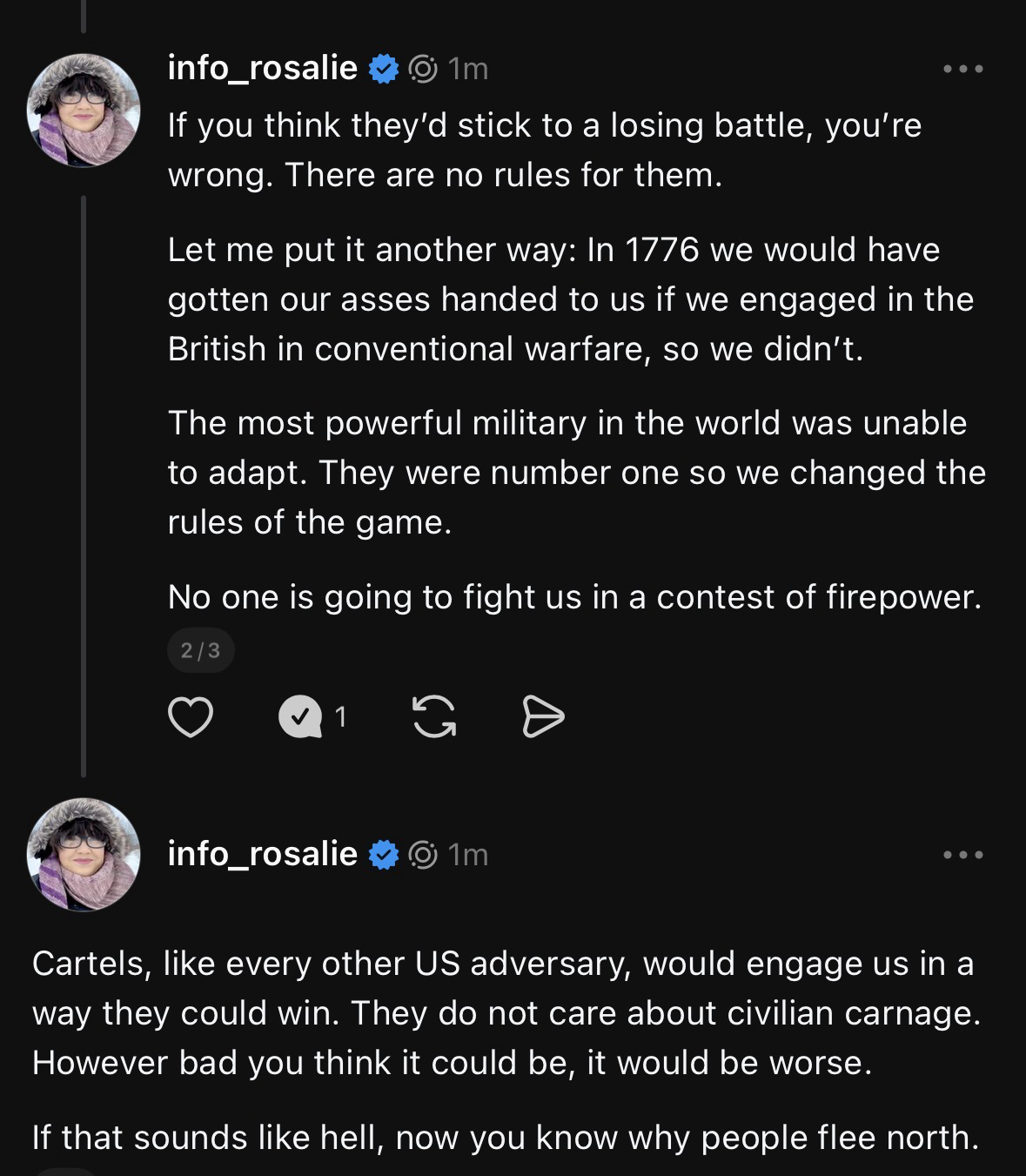Share the first post via paper plane icon

pyautogui.click(x=543, y=717)
